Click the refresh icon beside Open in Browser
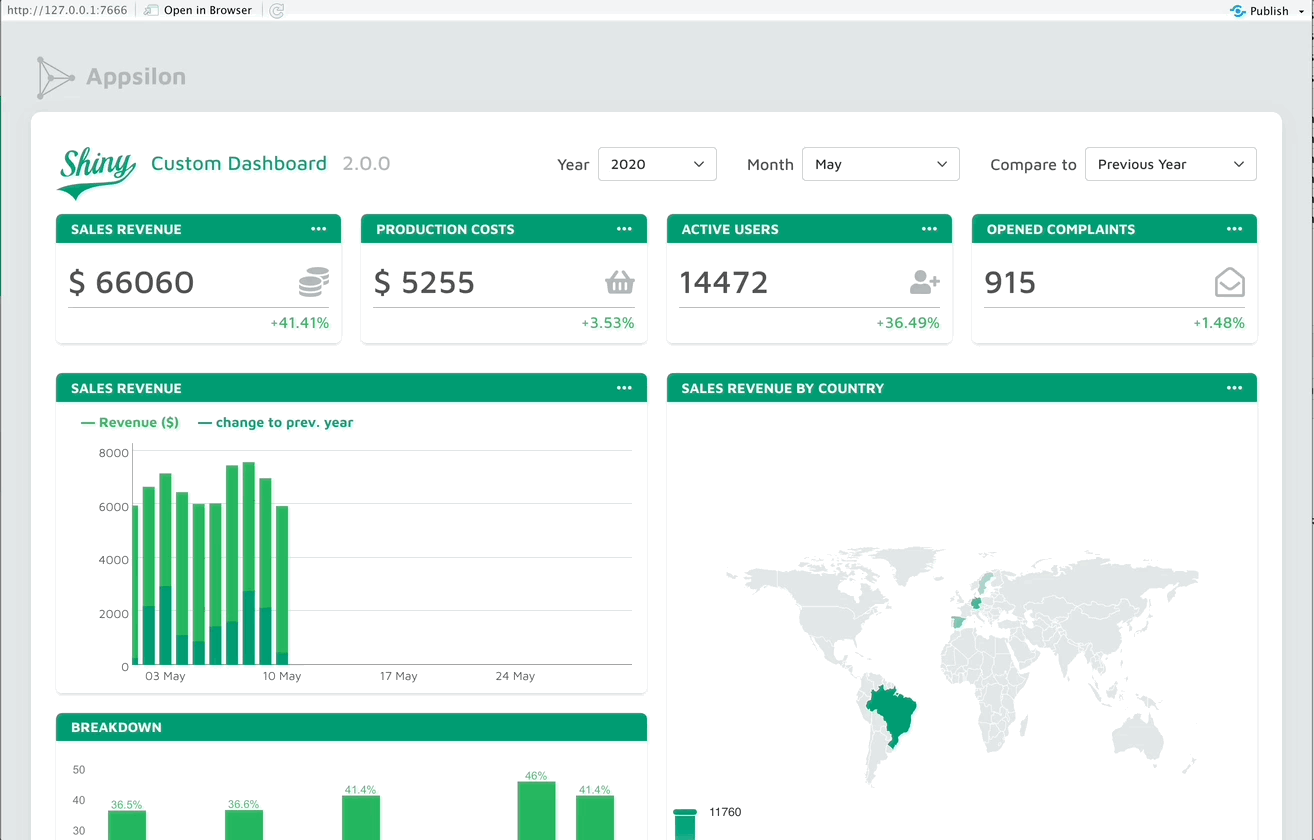1314x840 pixels. tap(277, 11)
